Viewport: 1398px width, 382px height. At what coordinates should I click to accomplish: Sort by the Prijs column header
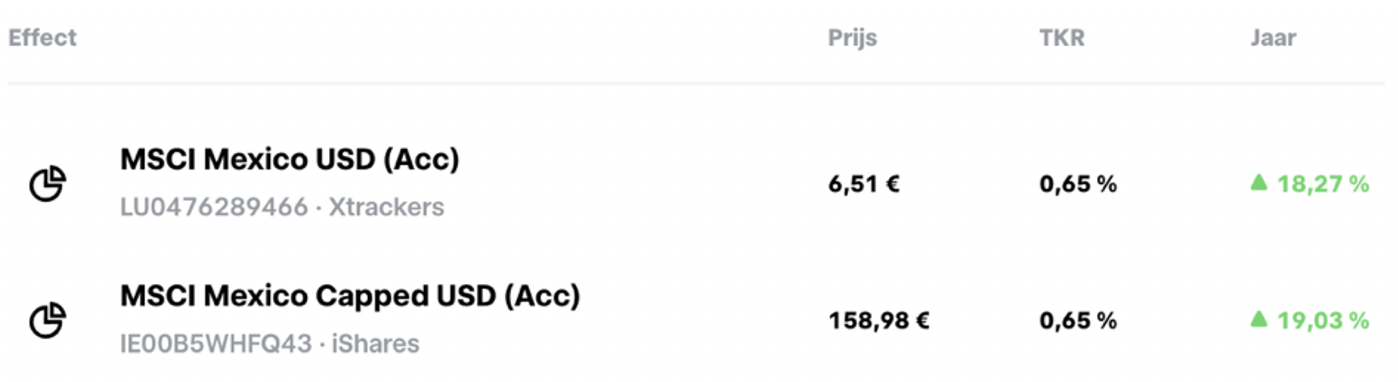coord(852,38)
